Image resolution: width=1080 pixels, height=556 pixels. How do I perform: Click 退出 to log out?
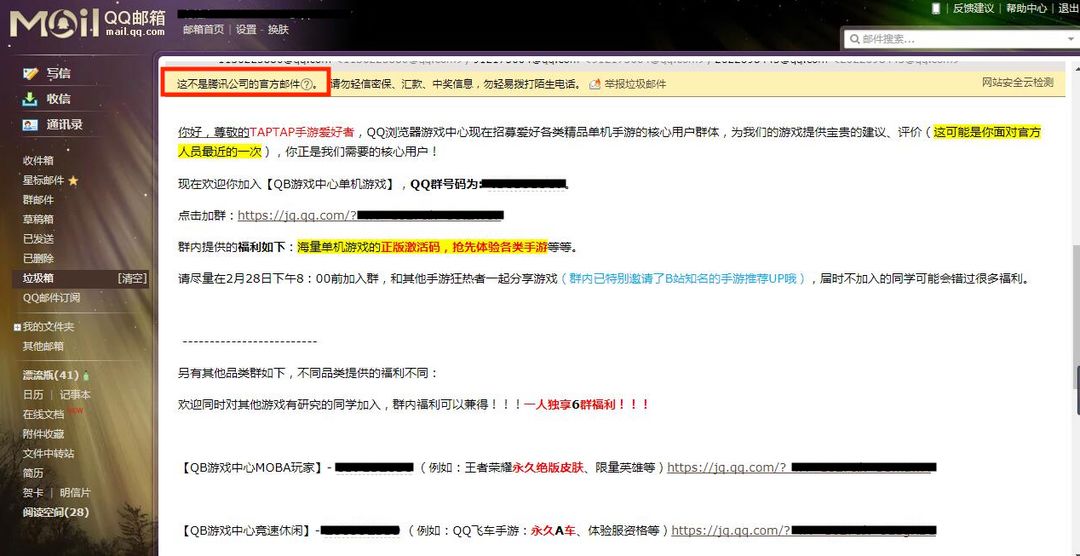(x=1069, y=8)
